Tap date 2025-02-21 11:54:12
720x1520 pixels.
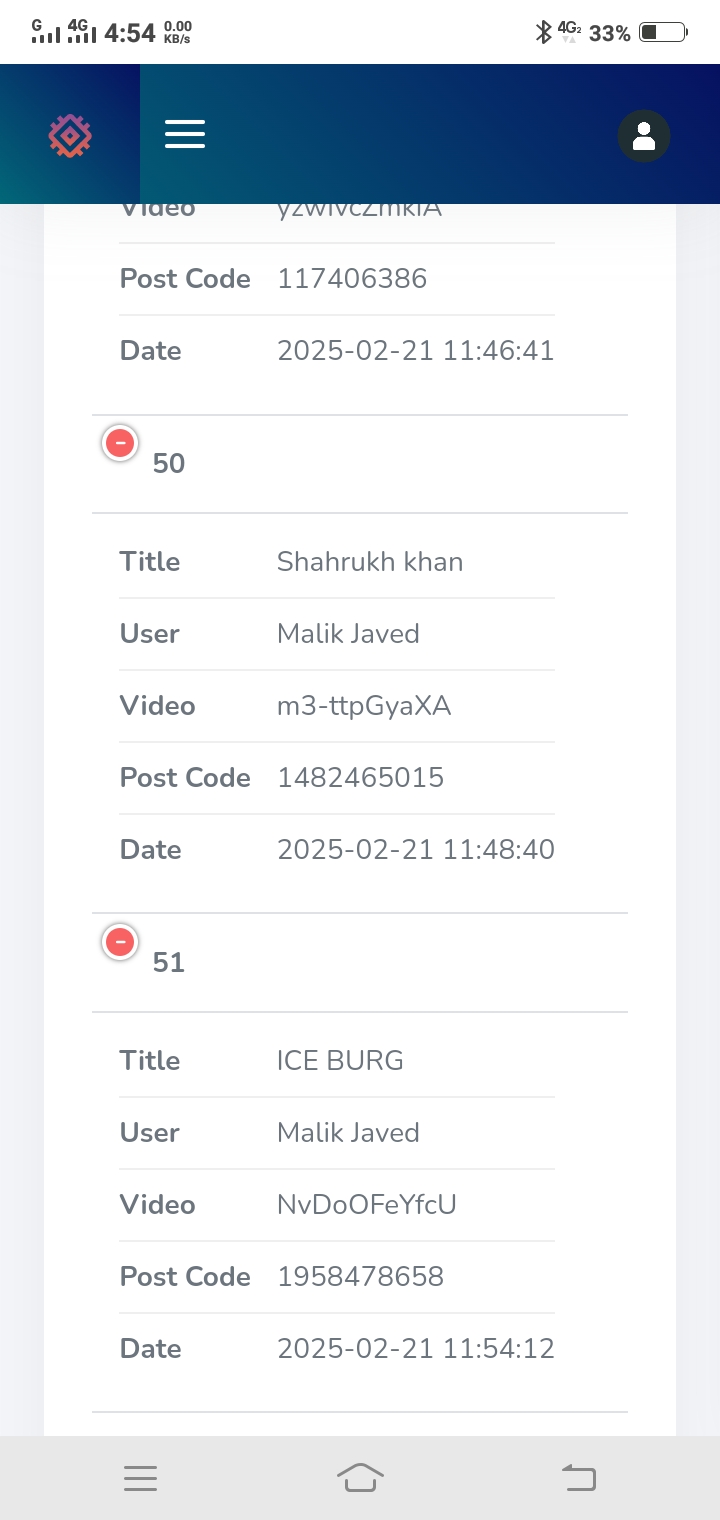point(416,1349)
